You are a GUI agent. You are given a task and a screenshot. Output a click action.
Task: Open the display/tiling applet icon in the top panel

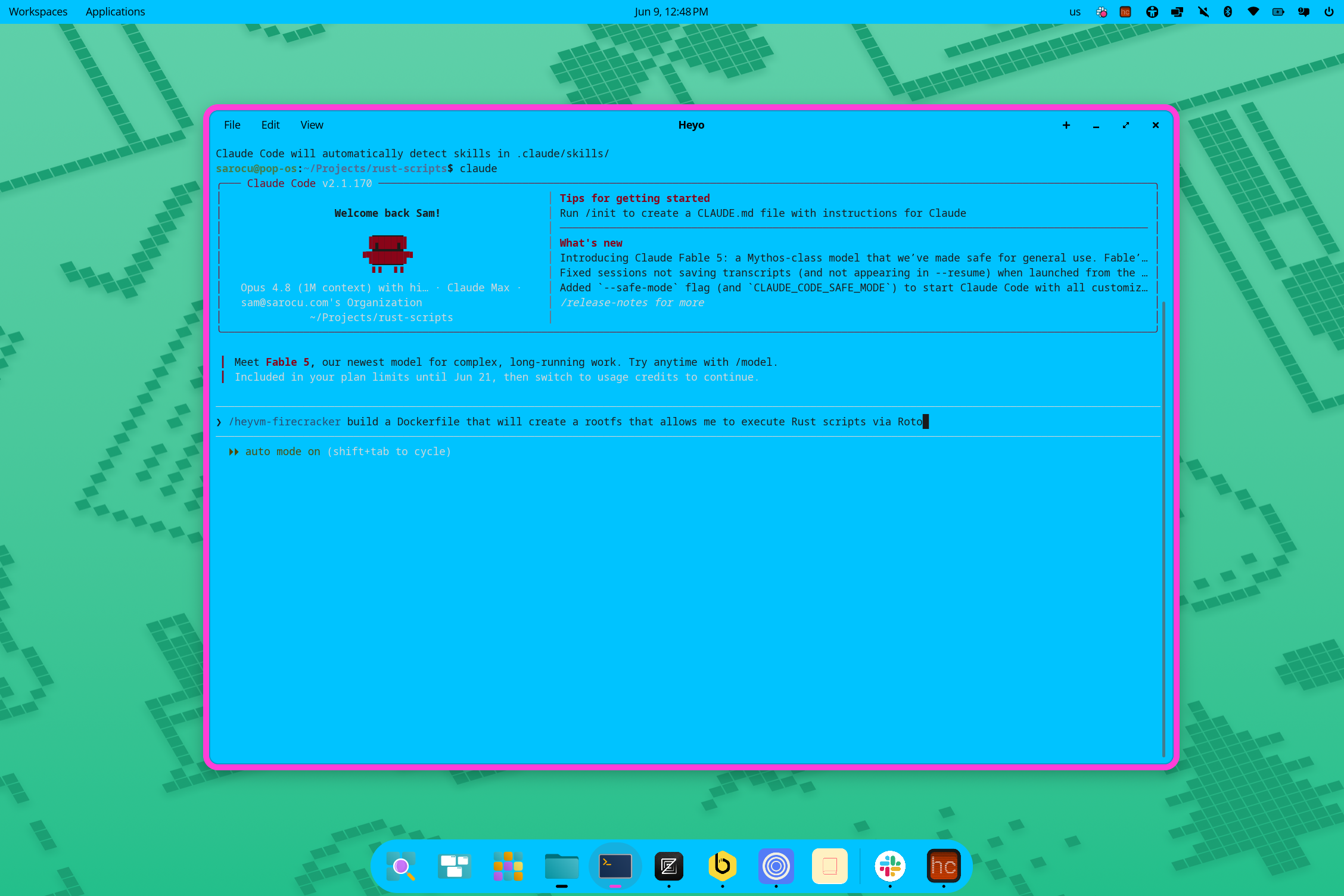(1177, 12)
